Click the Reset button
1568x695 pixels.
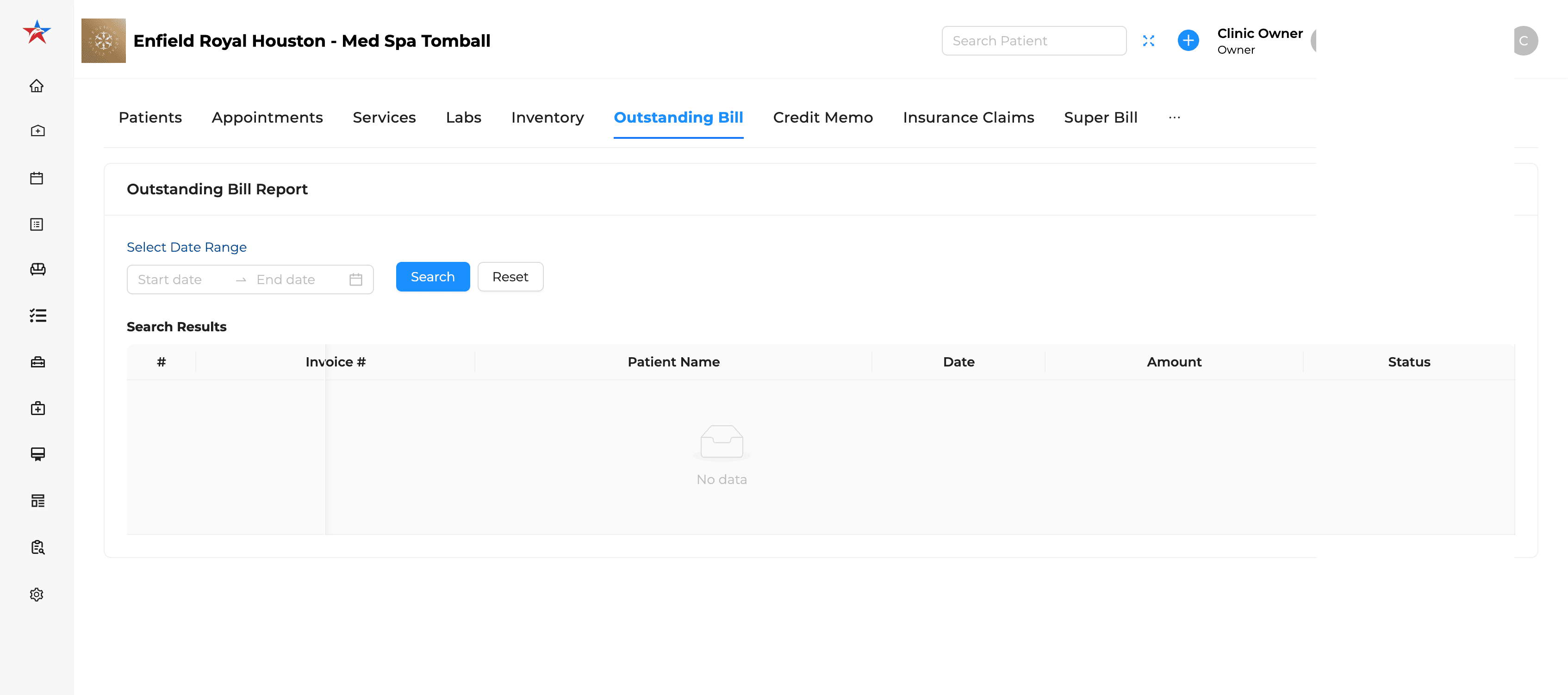(510, 277)
